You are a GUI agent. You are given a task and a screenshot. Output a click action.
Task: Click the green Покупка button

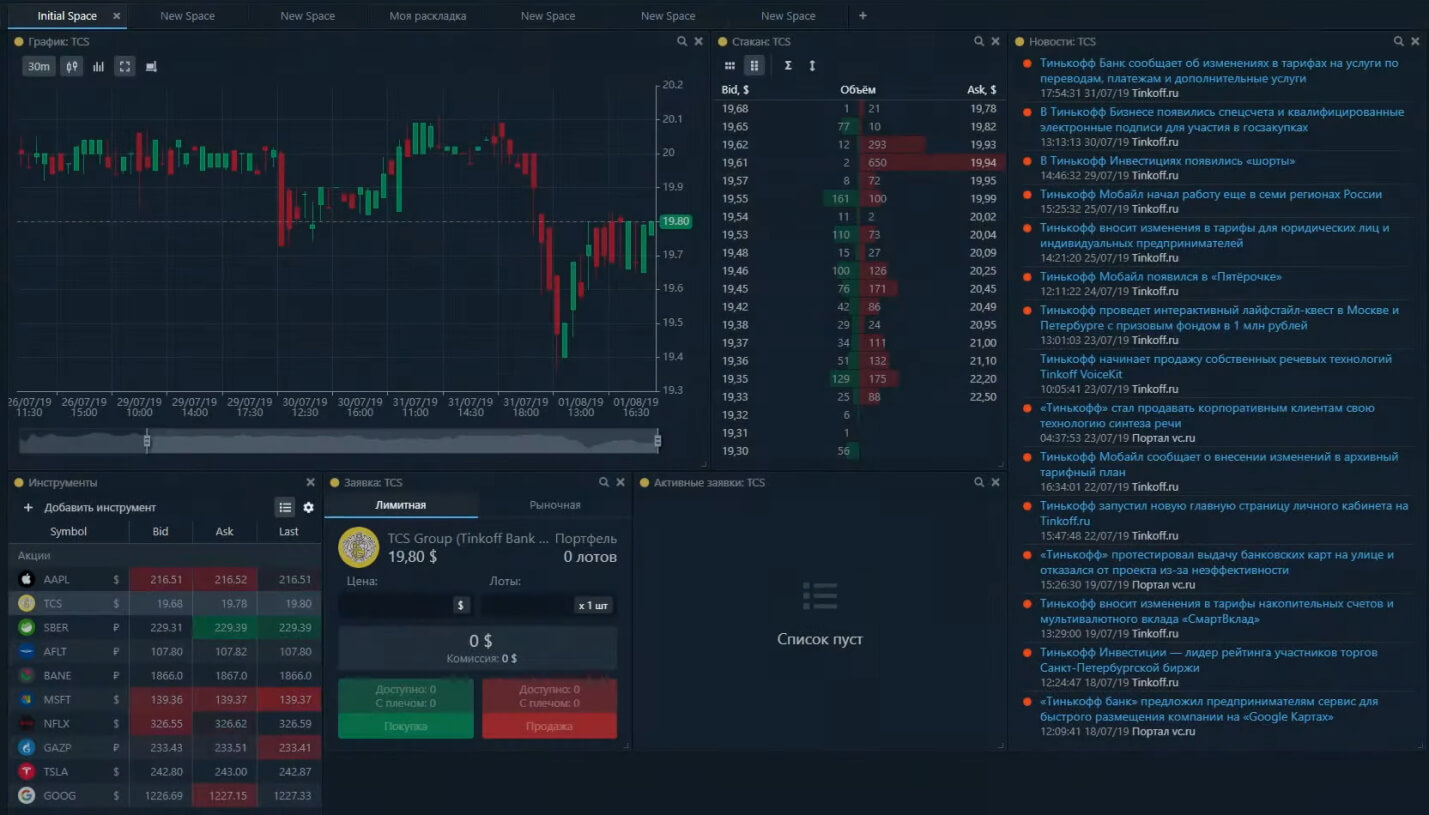coord(406,726)
